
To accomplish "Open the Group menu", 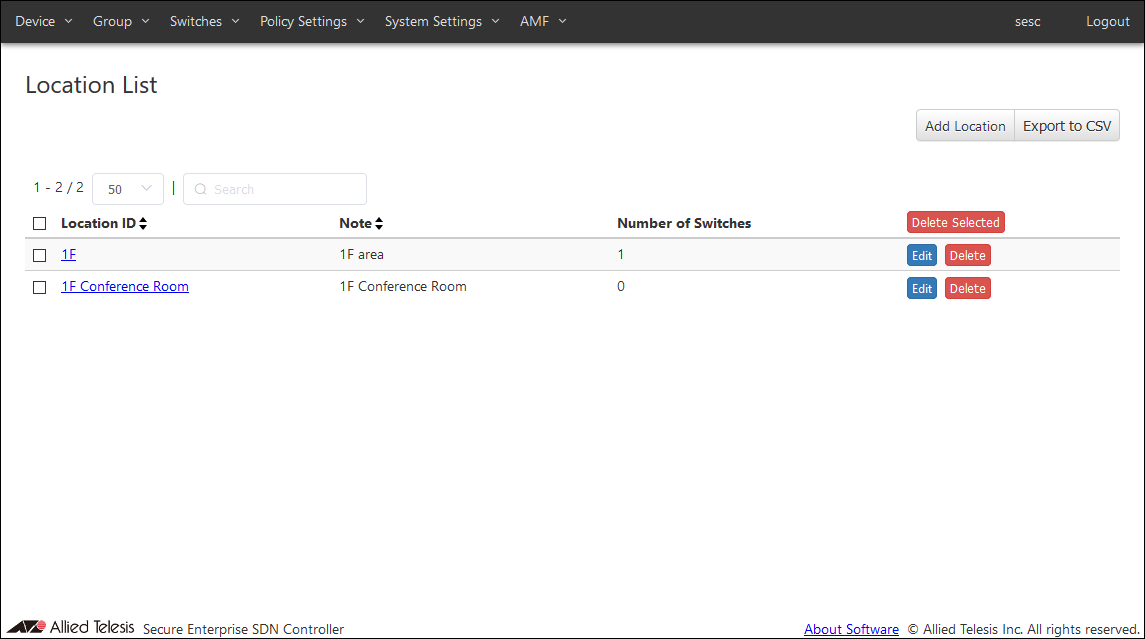I will pos(121,21).
